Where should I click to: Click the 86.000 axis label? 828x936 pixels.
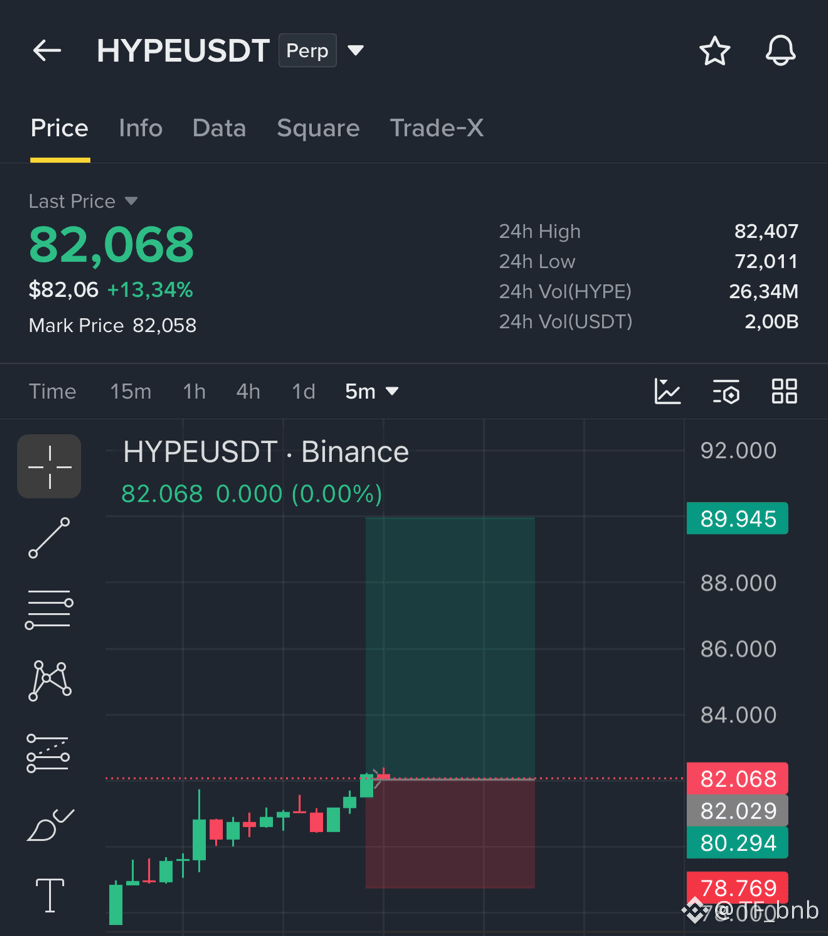pyautogui.click(x=738, y=649)
